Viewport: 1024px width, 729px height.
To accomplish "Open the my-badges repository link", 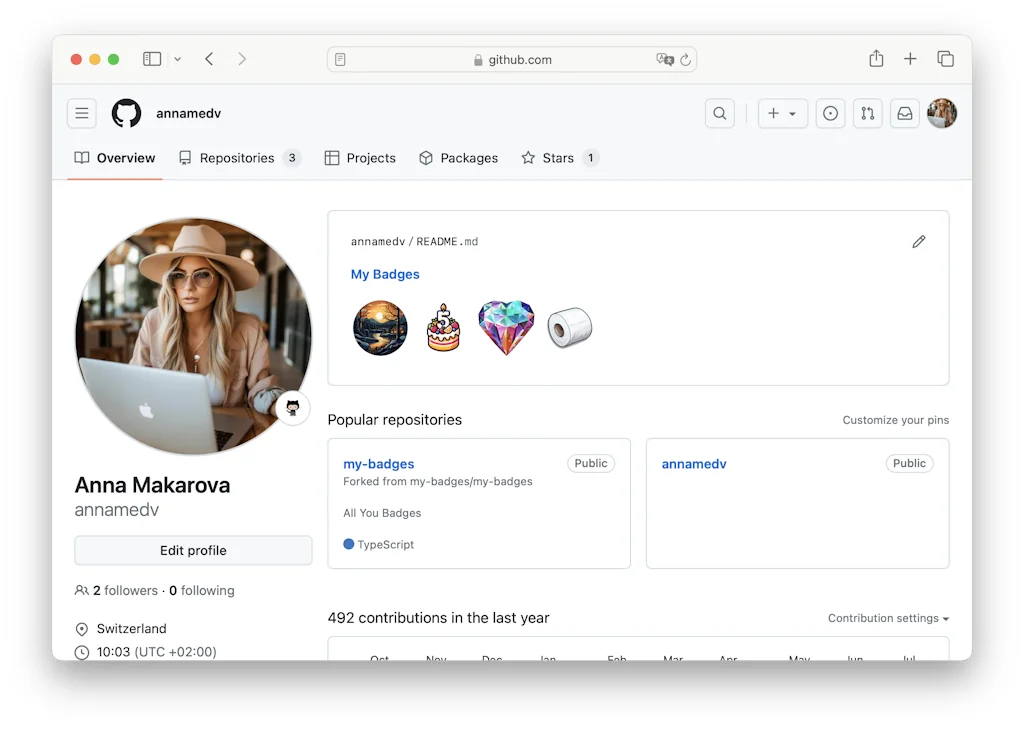I will pos(379,464).
